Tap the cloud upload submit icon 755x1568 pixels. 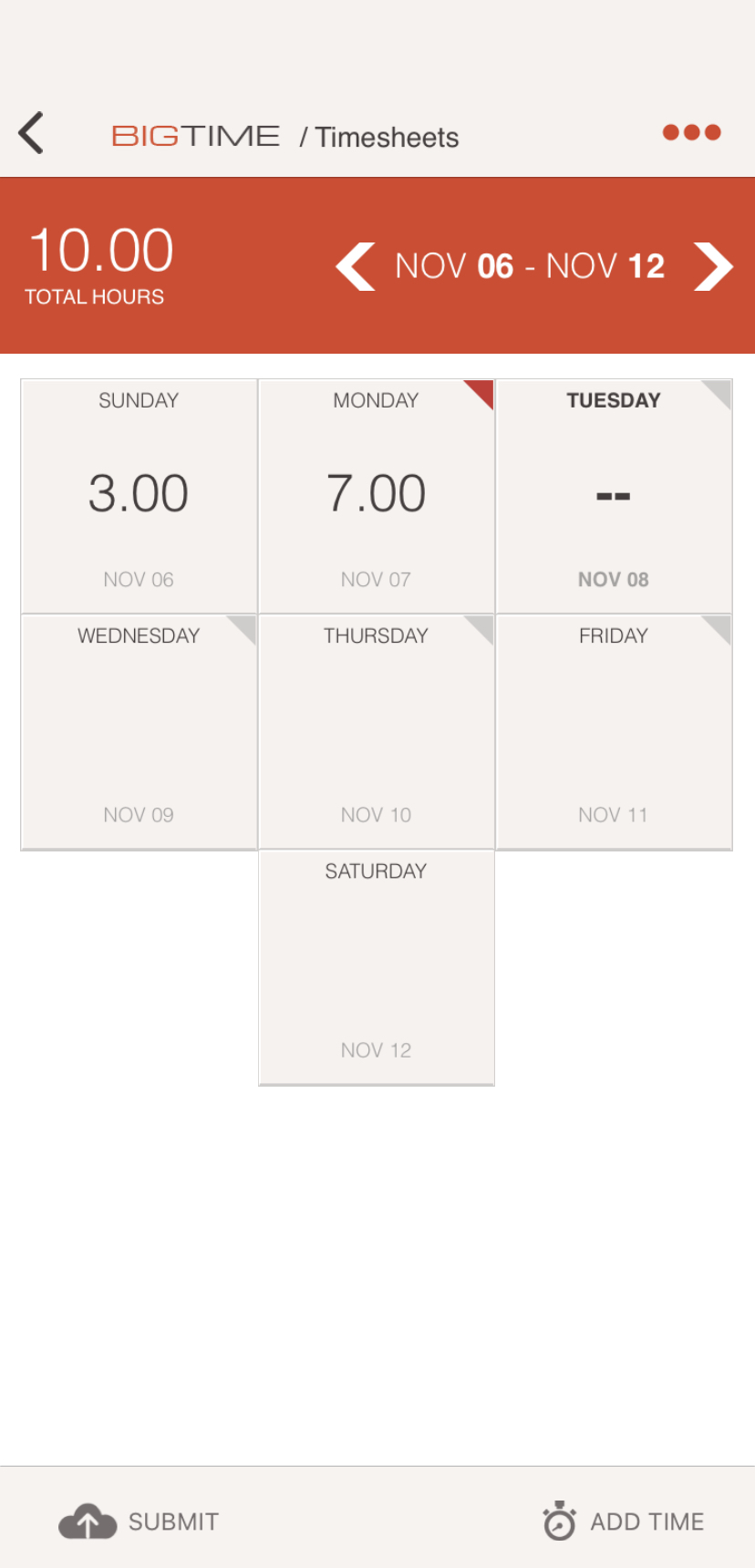[88, 1522]
